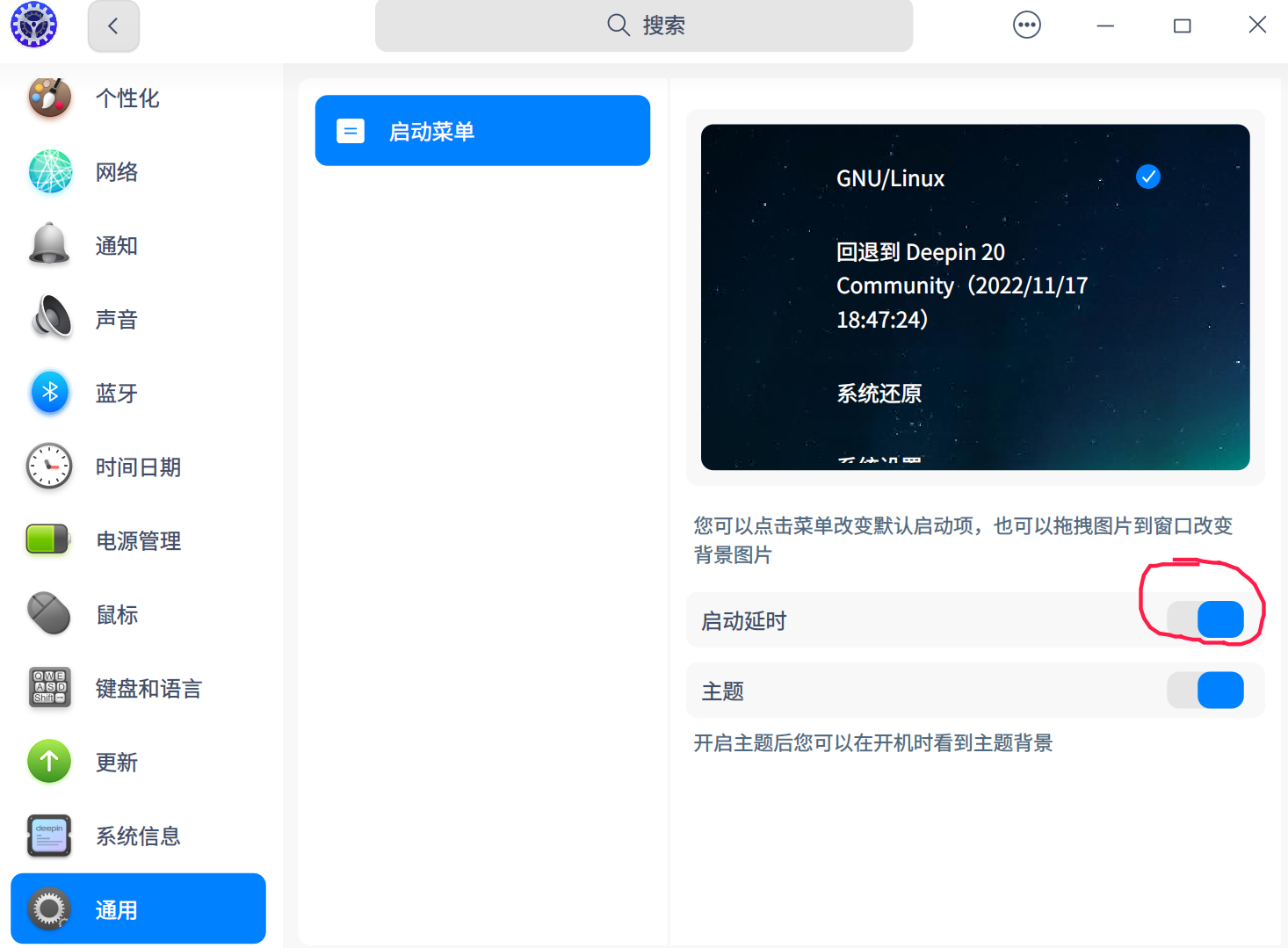Click the 搜索 search field

(x=644, y=25)
